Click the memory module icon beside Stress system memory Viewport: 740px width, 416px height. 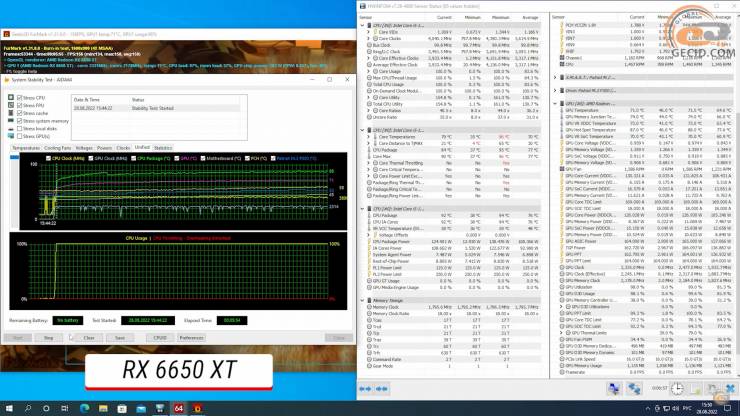[x=11, y=120]
